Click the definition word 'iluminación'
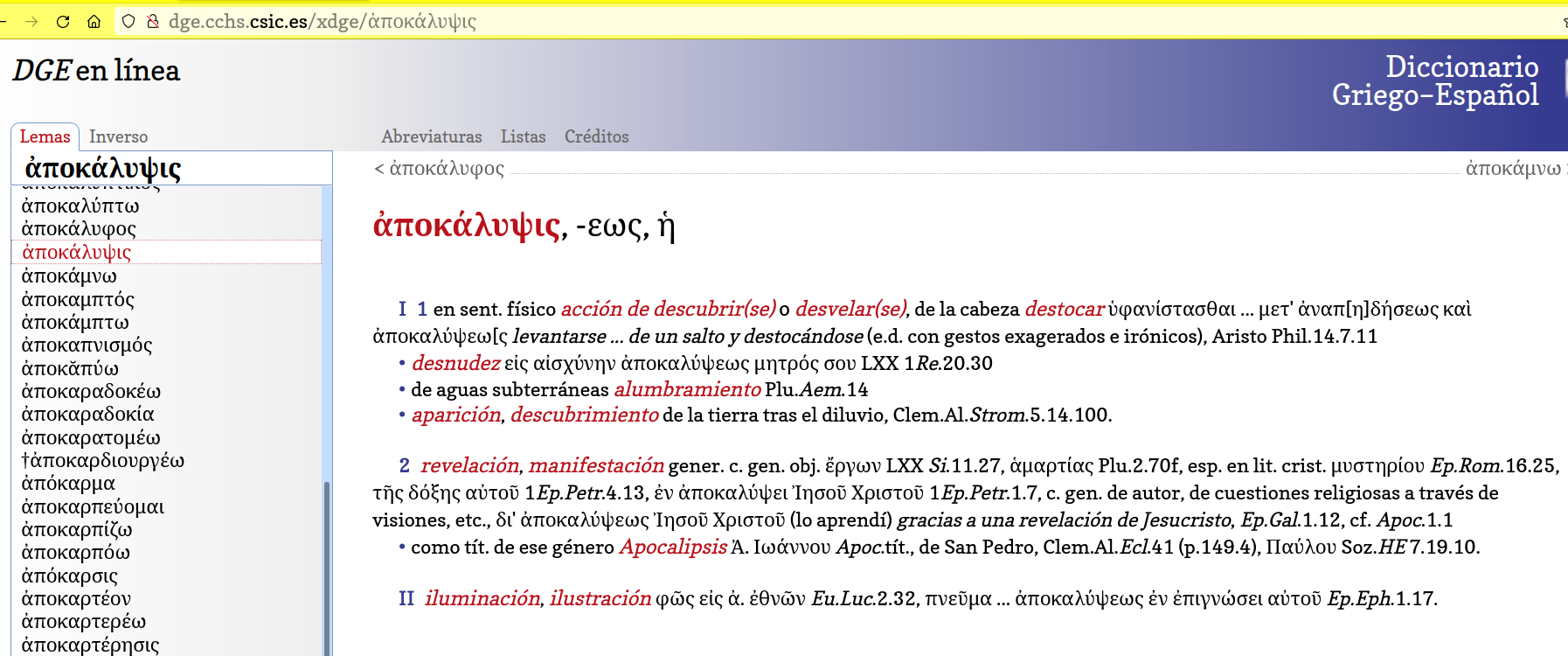This screenshot has height=656, width=1568. coord(482,598)
